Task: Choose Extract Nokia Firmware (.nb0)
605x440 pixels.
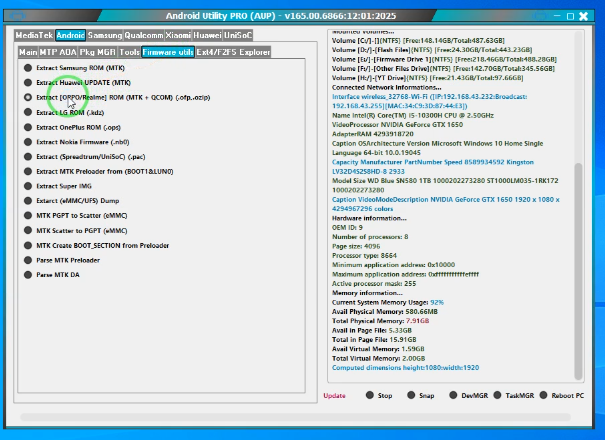Action: (x=76, y=142)
